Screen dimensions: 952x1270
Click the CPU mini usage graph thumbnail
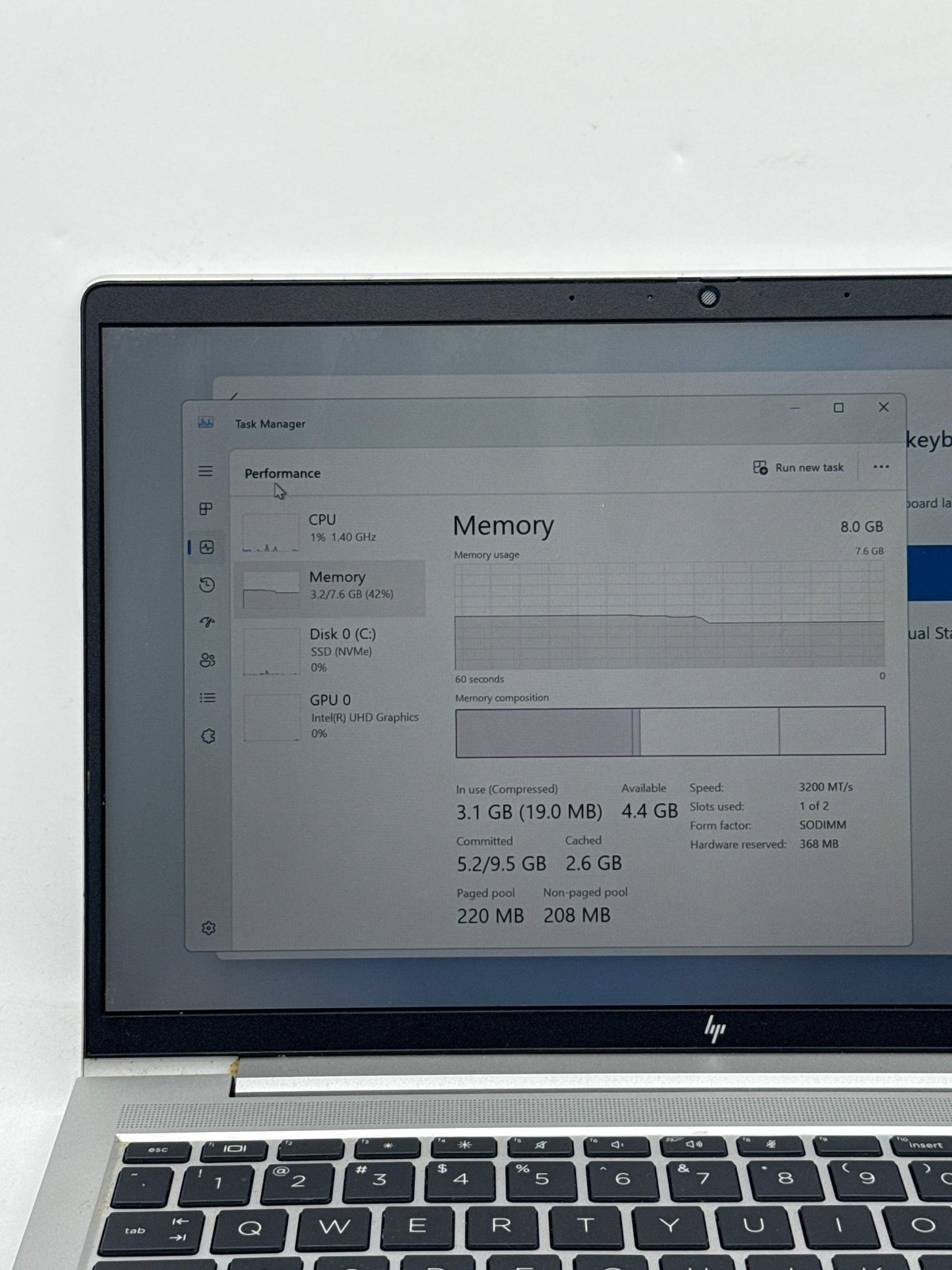pos(271,532)
